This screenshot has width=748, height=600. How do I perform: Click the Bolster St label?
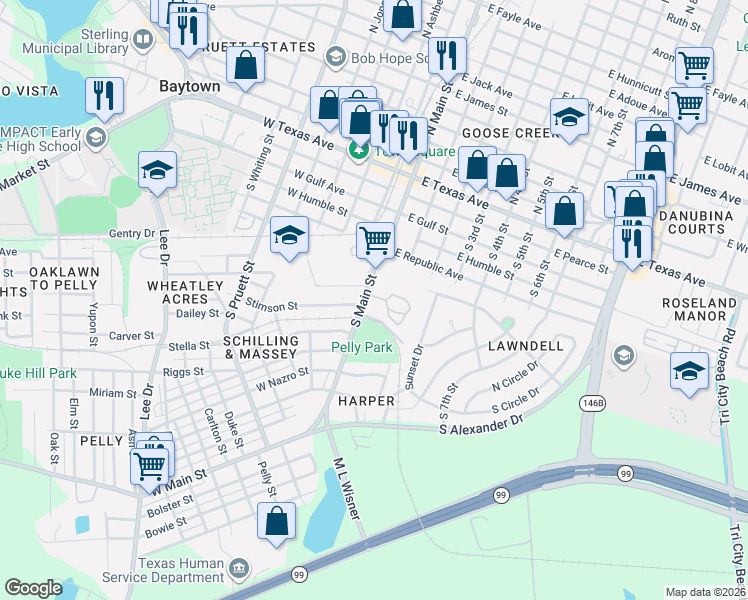click(170, 507)
